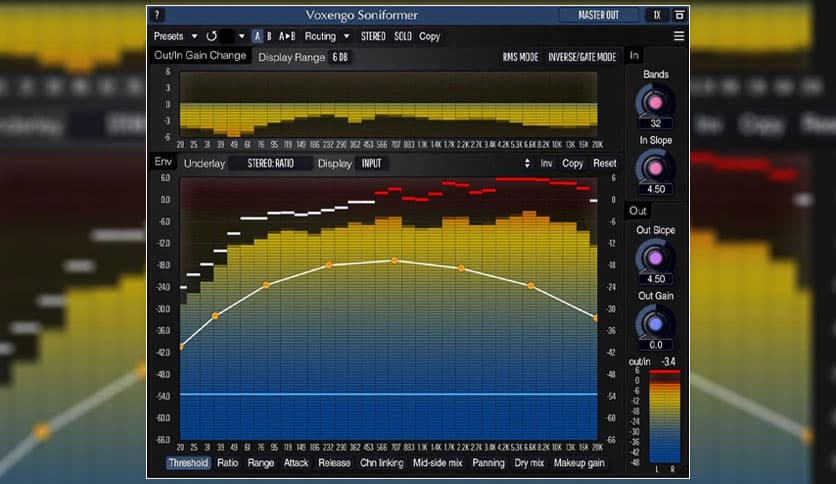Screen dimensions: 836x484
Task: Open the STEREO channel group selector
Action: [373, 36]
